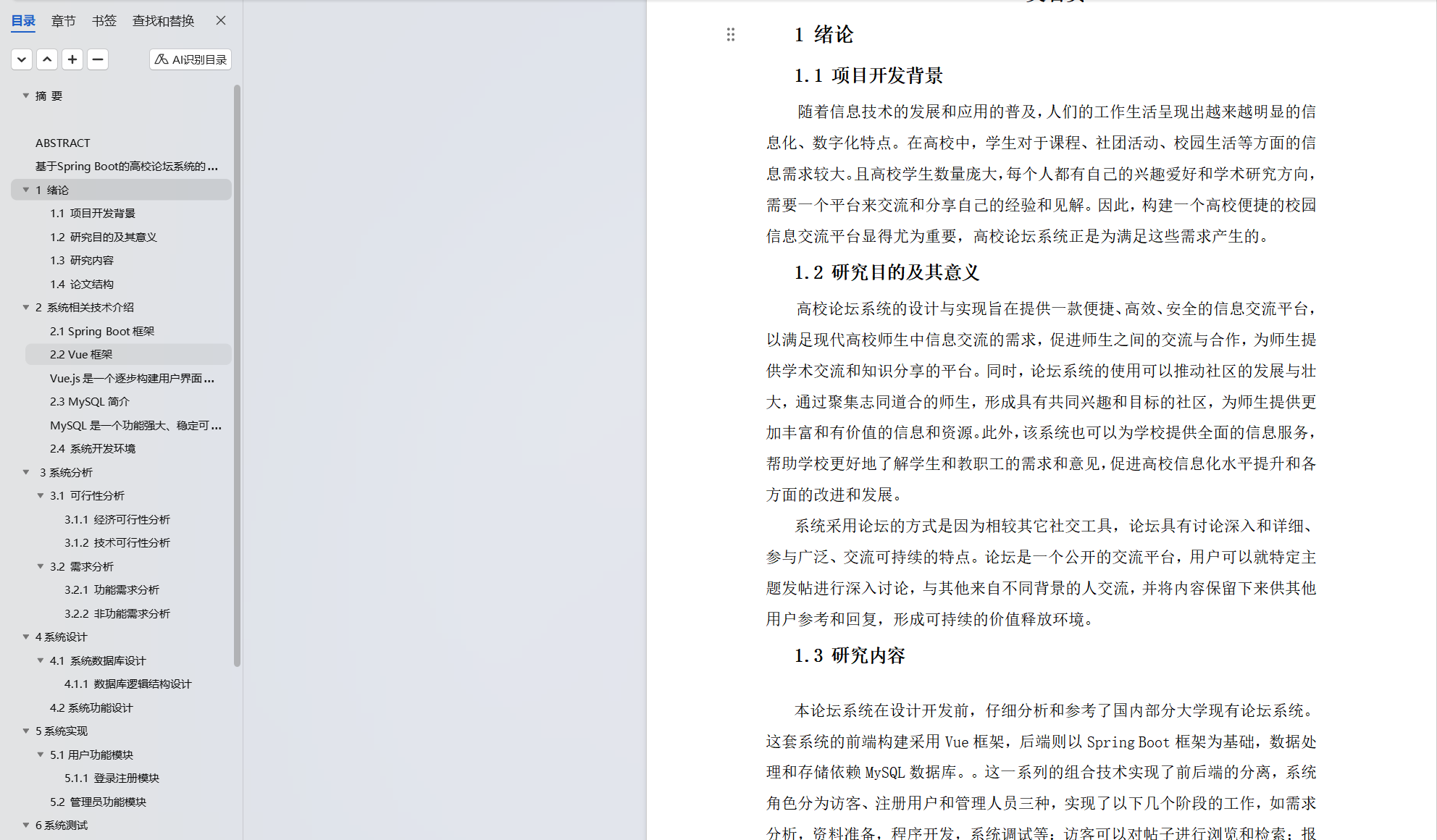The width and height of the screenshot is (1437, 840).
Task: Click the 1.2 研究目的及其意义 heading in document
Action: point(887,273)
